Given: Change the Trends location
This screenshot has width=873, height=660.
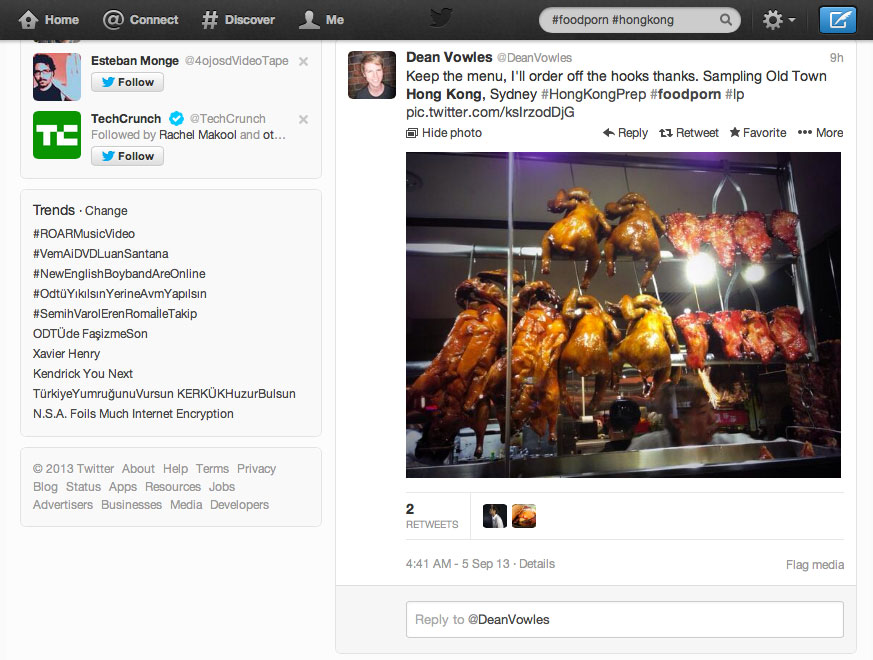Looking at the screenshot, I should (x=106, y=211).
